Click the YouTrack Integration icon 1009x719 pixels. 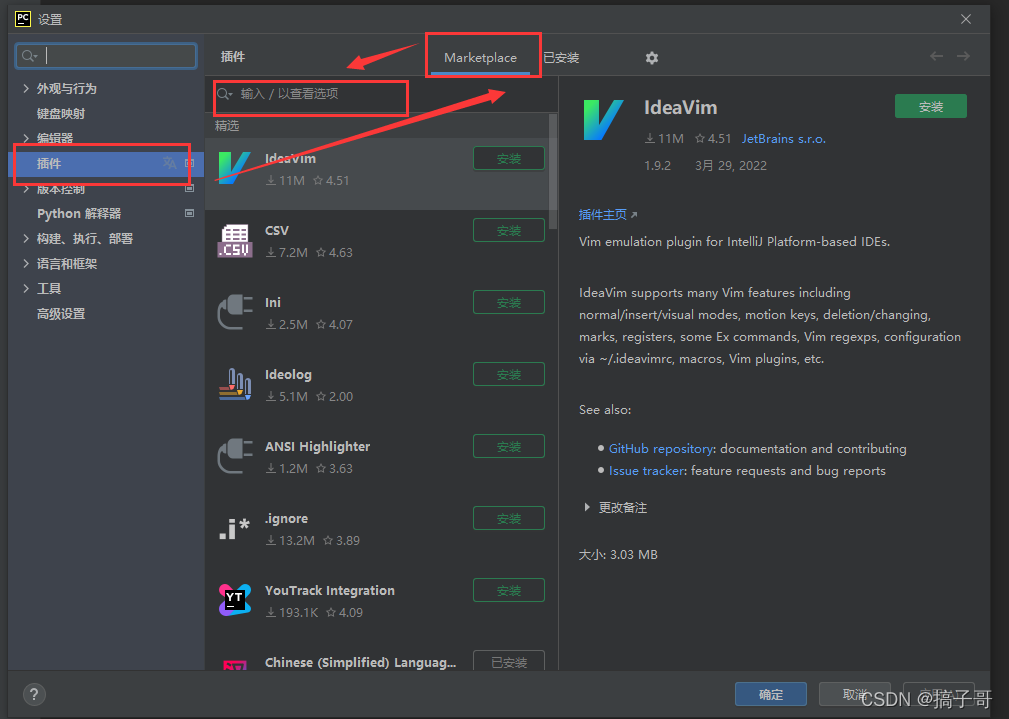click(234, 600)
